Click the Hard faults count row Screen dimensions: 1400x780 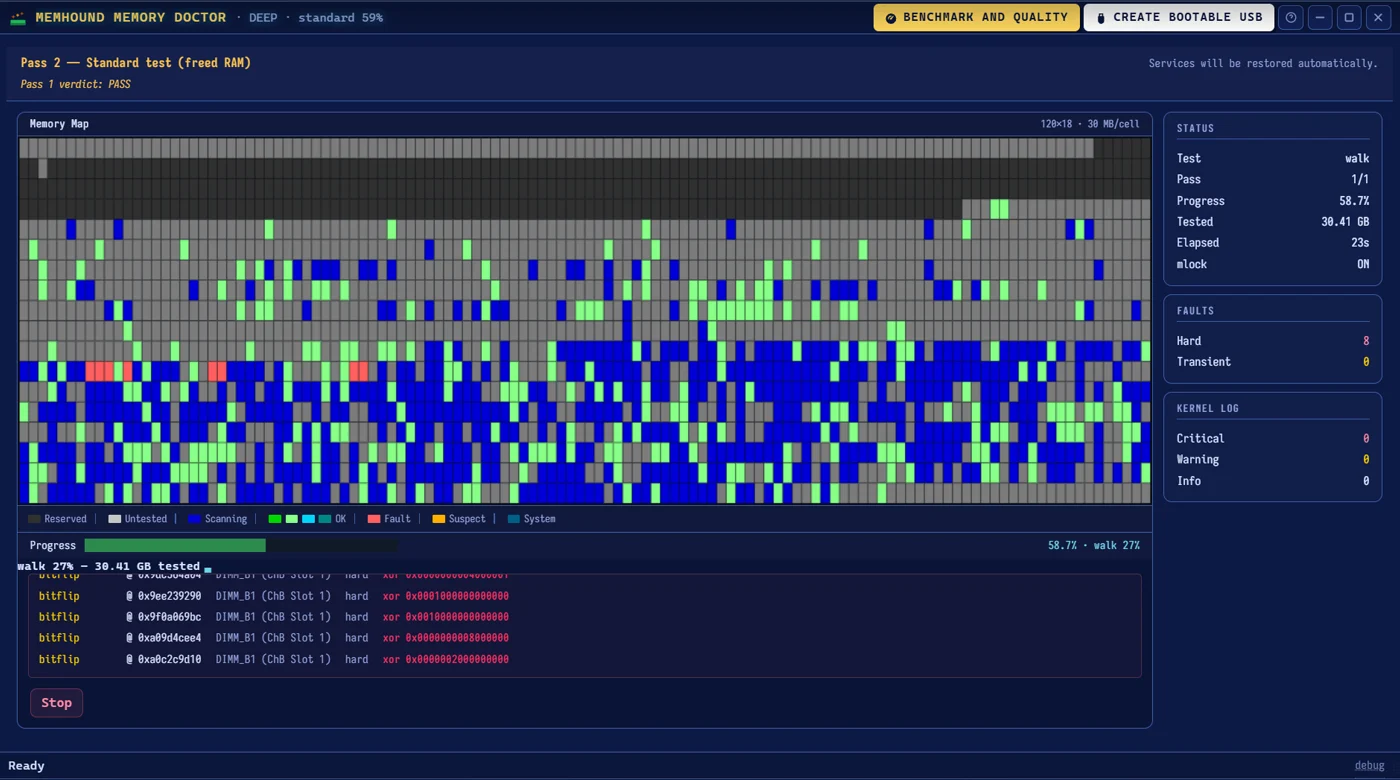(x=1273, y=341)
